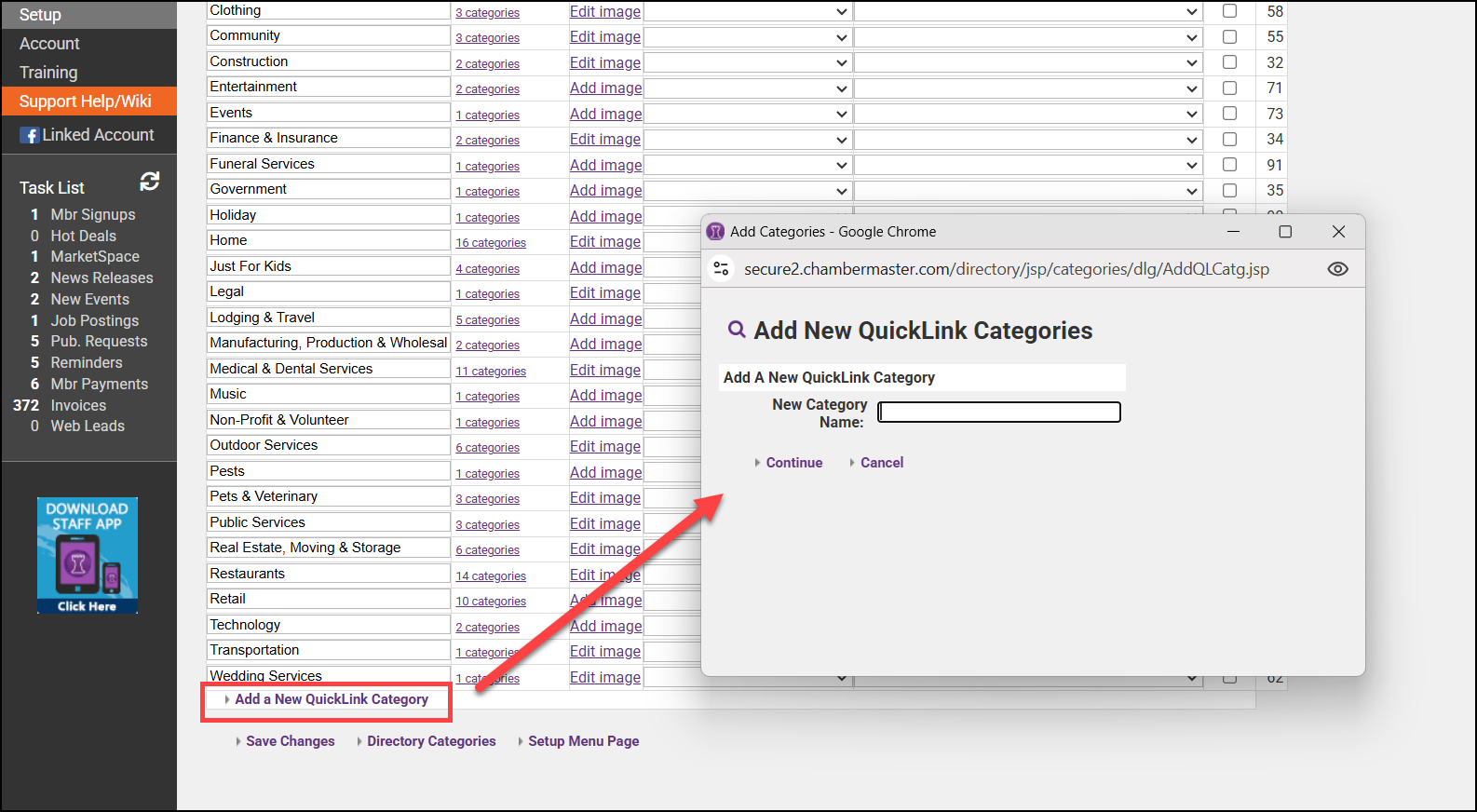Screen dimensions: 1477x812
Task: Close the Add Categories popup window
Action: click(x=1338, y=232)
